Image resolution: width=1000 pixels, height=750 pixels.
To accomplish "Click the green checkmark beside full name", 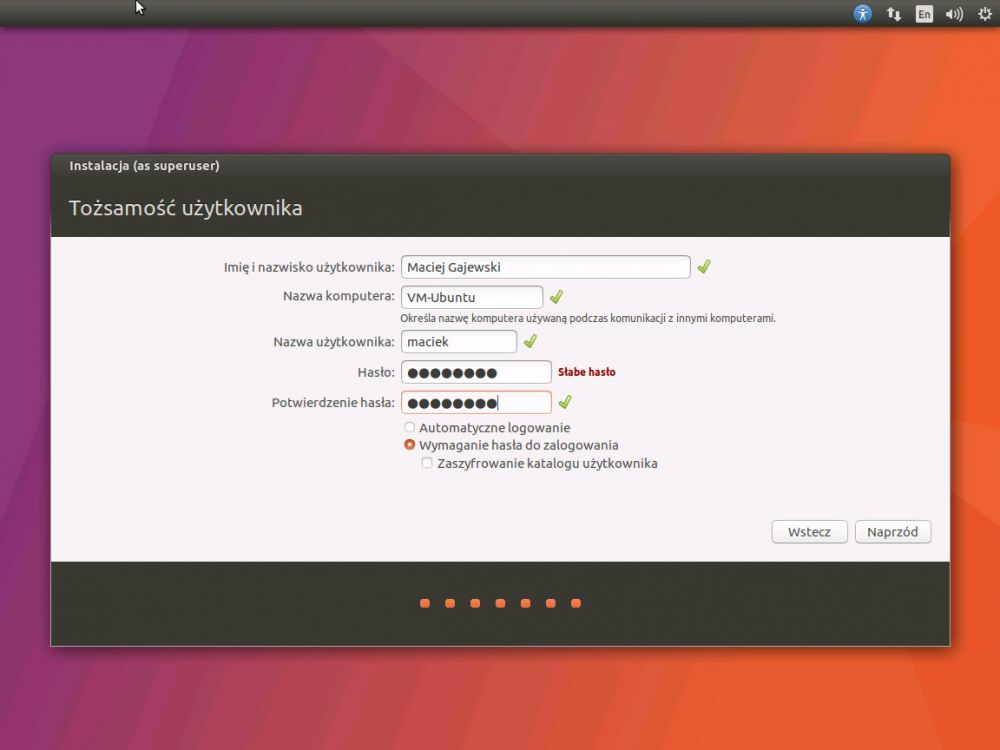I will click(x=703, y=267).
